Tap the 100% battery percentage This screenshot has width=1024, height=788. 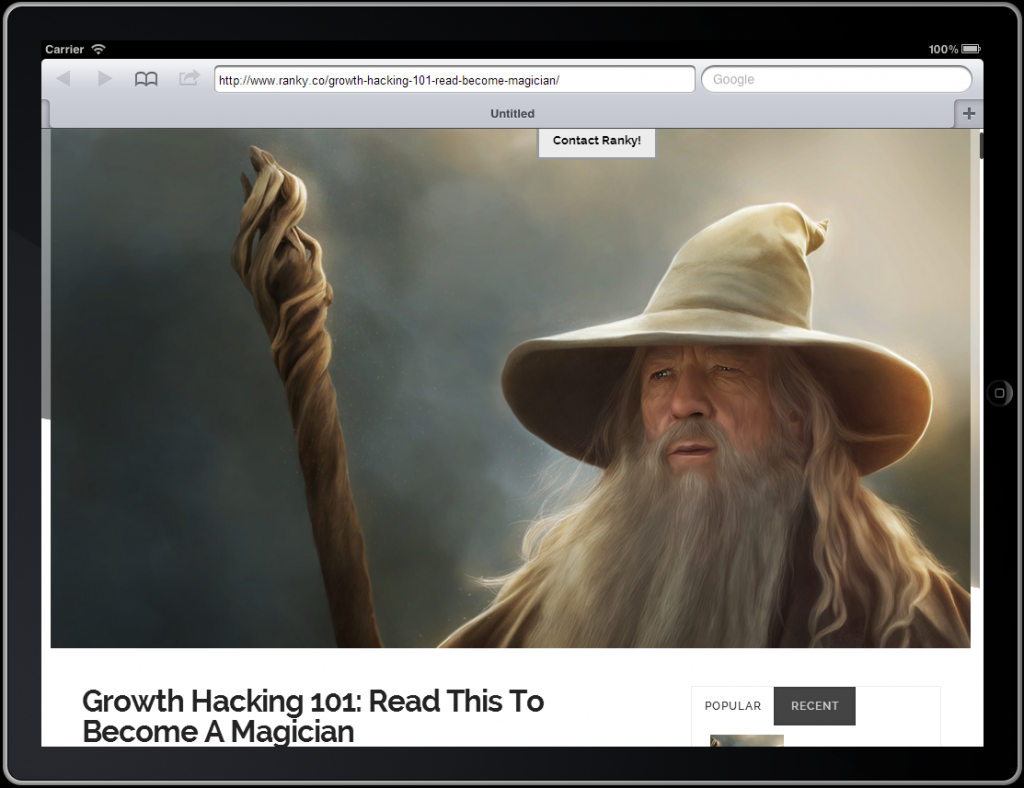click(x=943, y=49)
